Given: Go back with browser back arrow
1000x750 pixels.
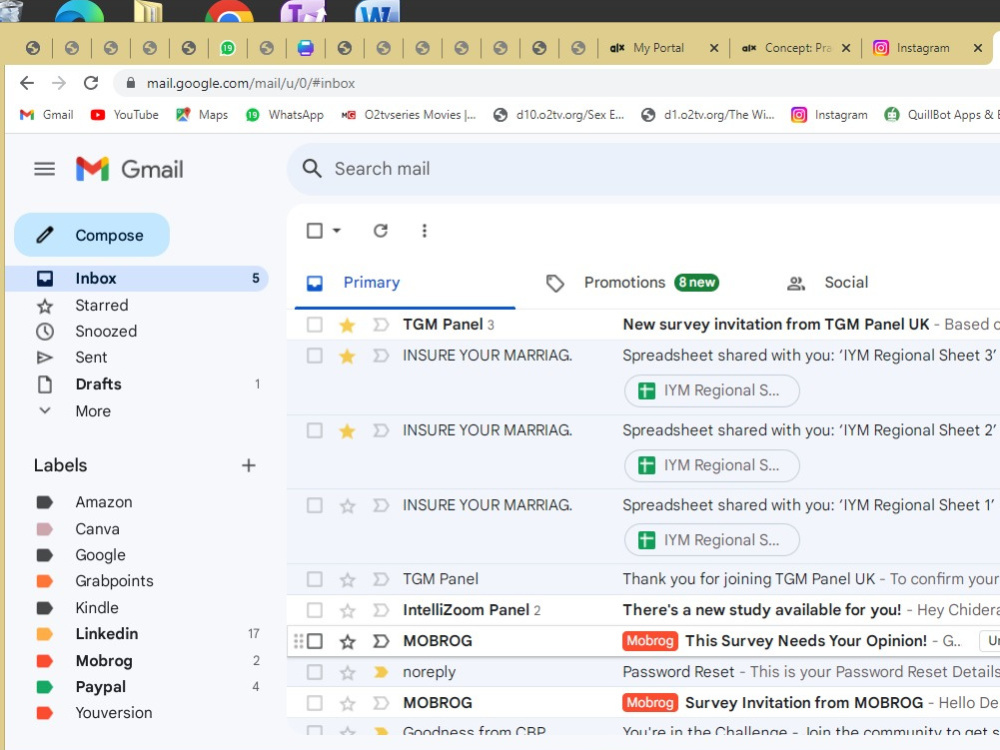Looking at the screenshot, I should [x=27, y=83].
